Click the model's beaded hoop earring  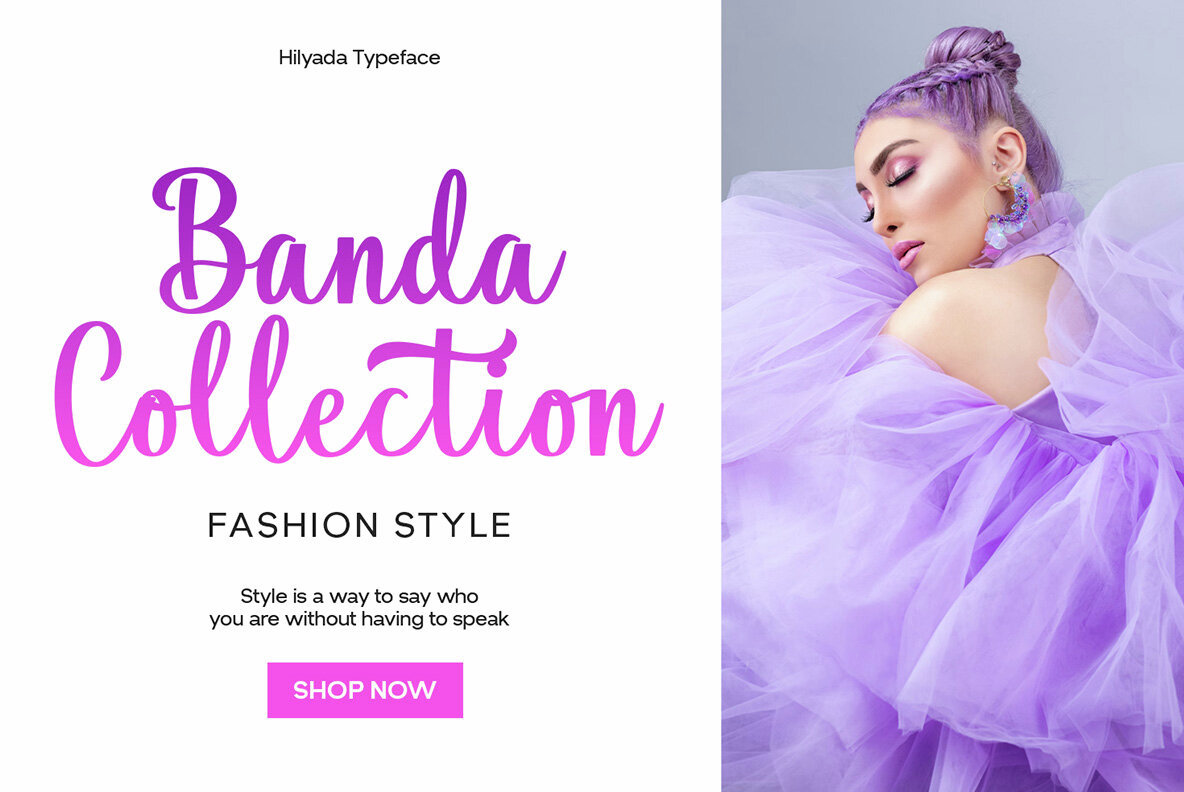pos(1008,213)
